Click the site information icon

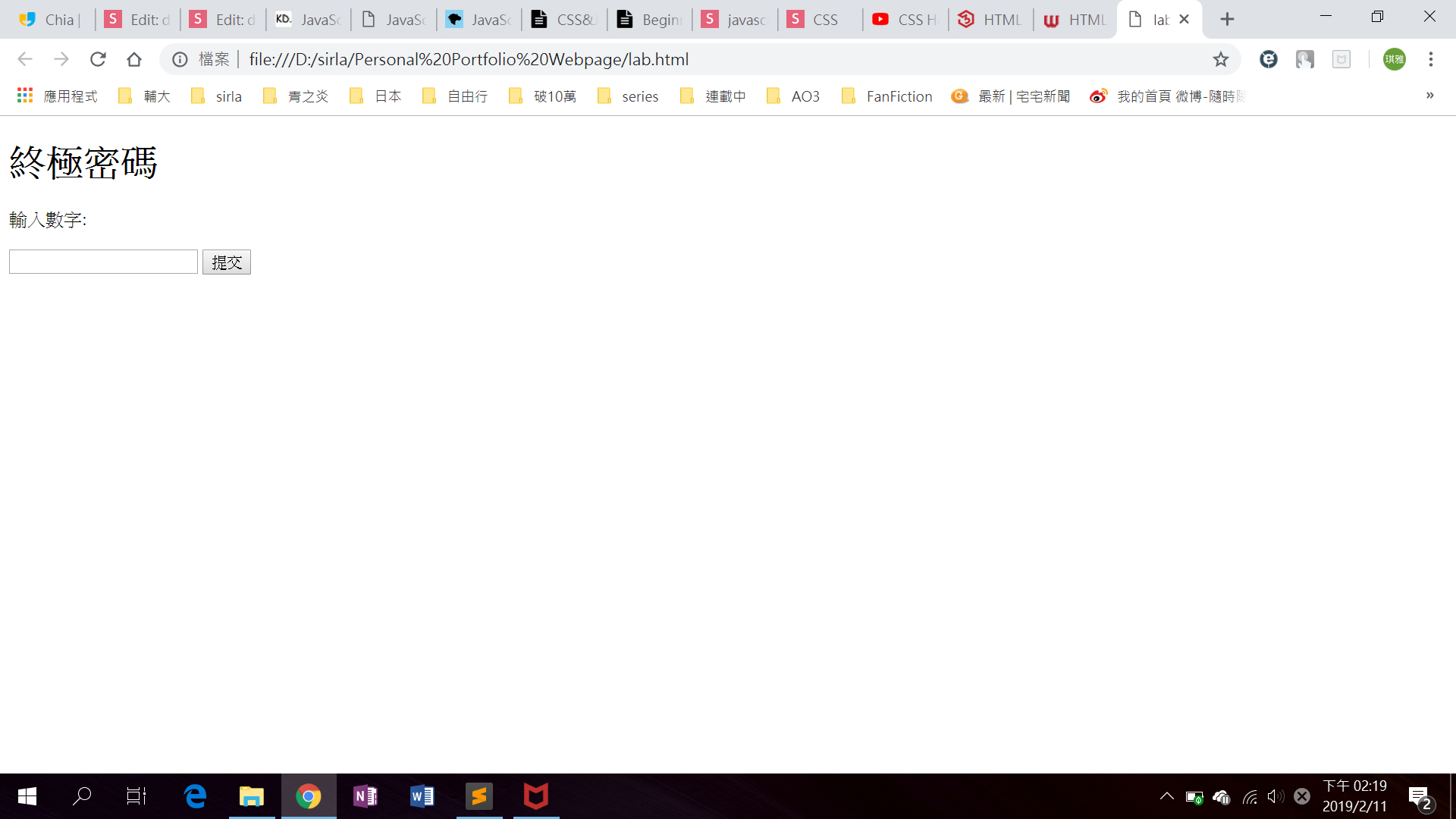point(180,59)
